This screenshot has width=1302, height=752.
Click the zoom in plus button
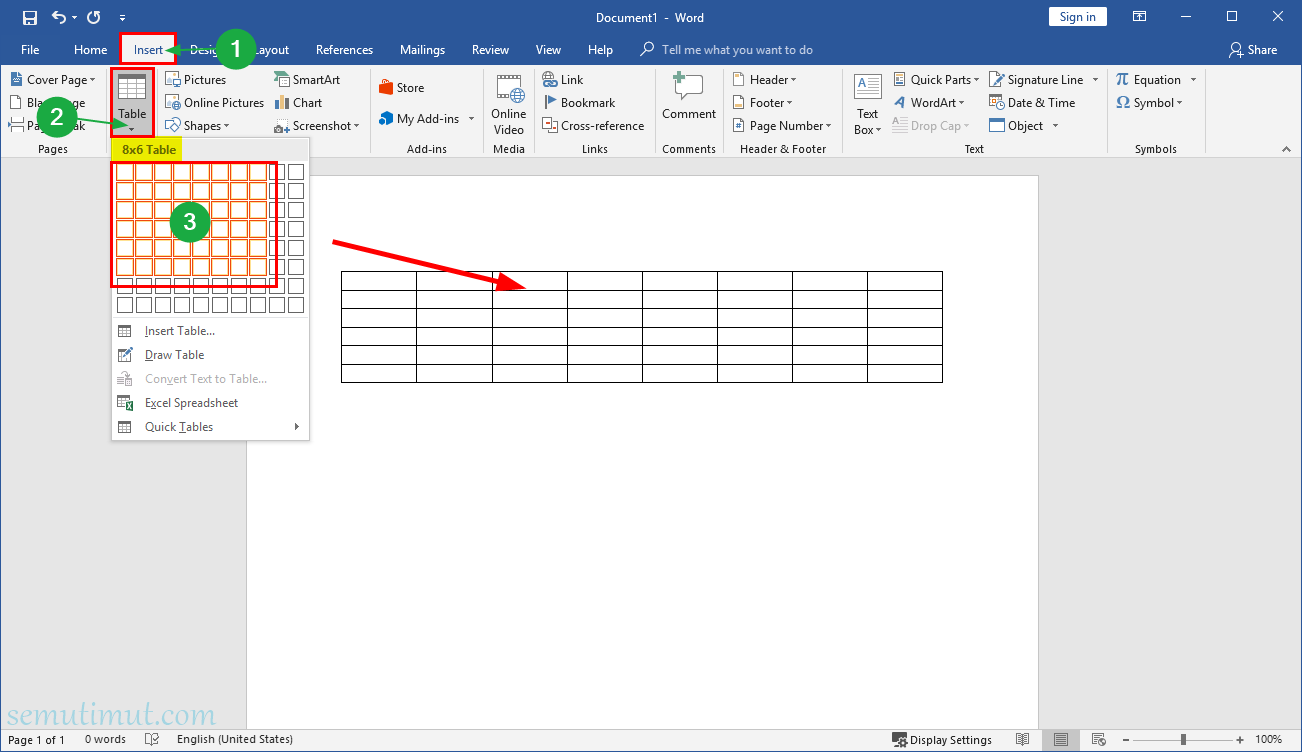[x=1238, y=740]
